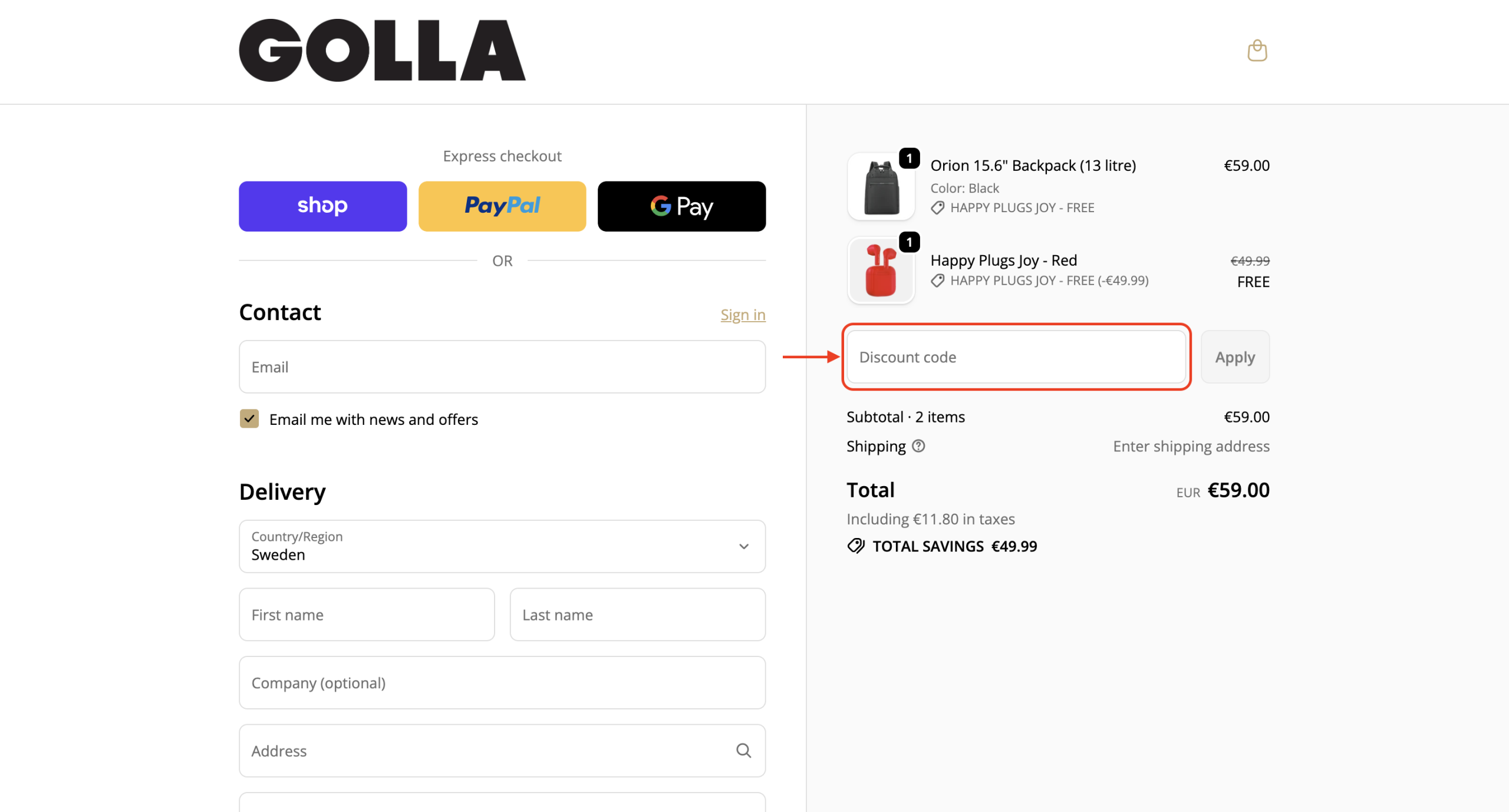The image size is (1509, 812).
Task: Open the Country/Region dropdown
Action: (x=502, y=546)
